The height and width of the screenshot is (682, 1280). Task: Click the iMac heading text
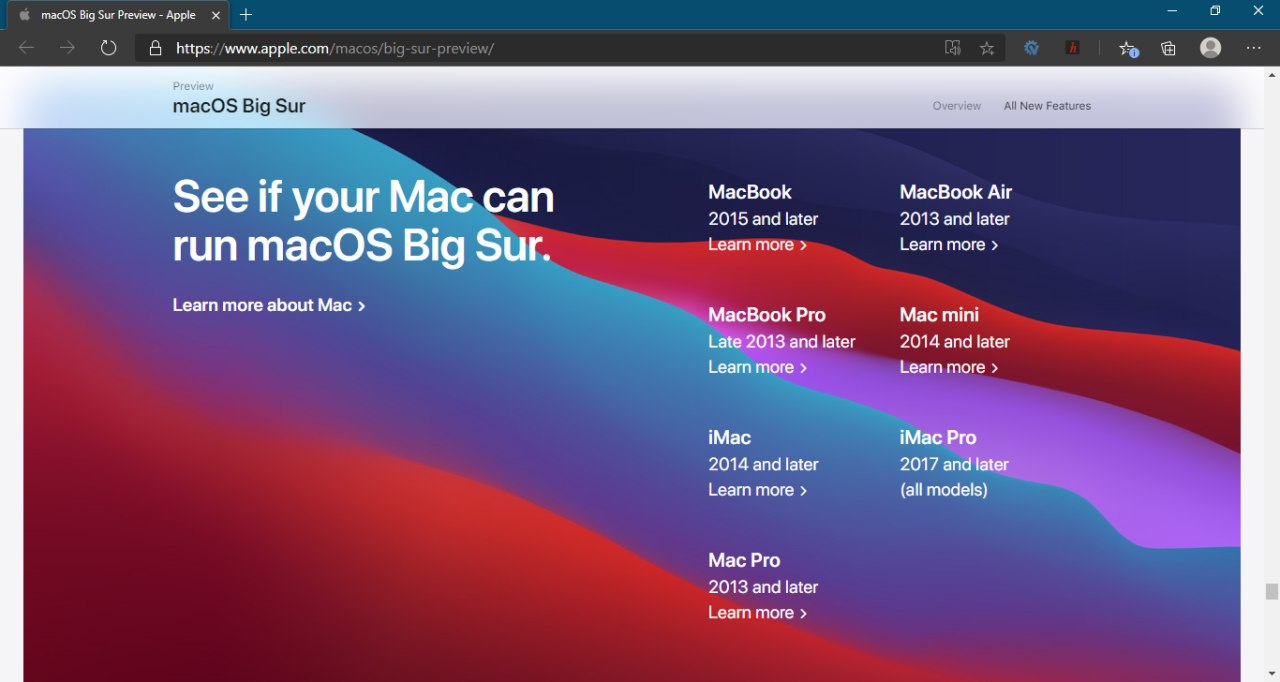click(729, 438)
